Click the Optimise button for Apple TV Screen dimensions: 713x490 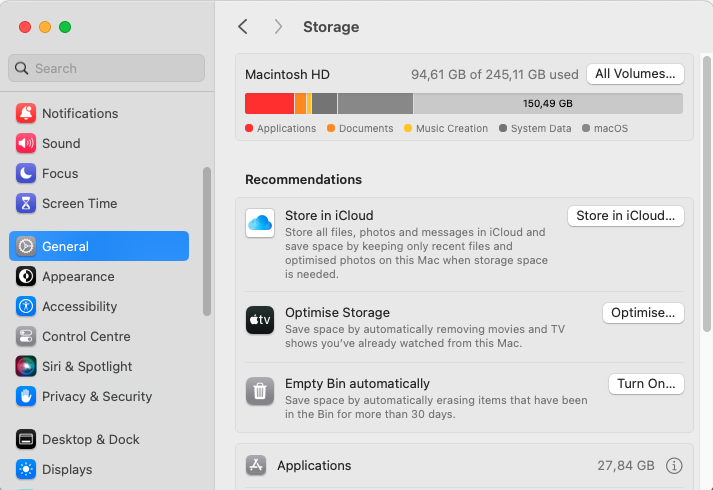pos(643,313)
